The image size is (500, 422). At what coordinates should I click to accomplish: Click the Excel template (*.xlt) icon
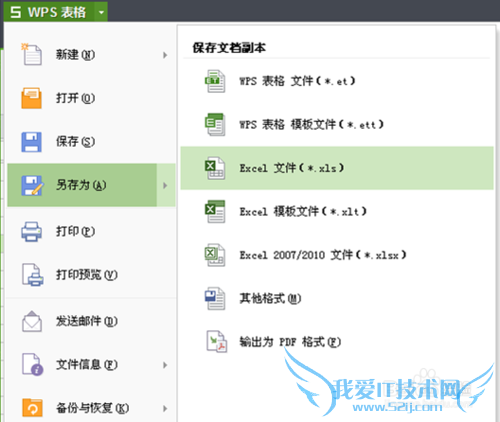[215, 211]
